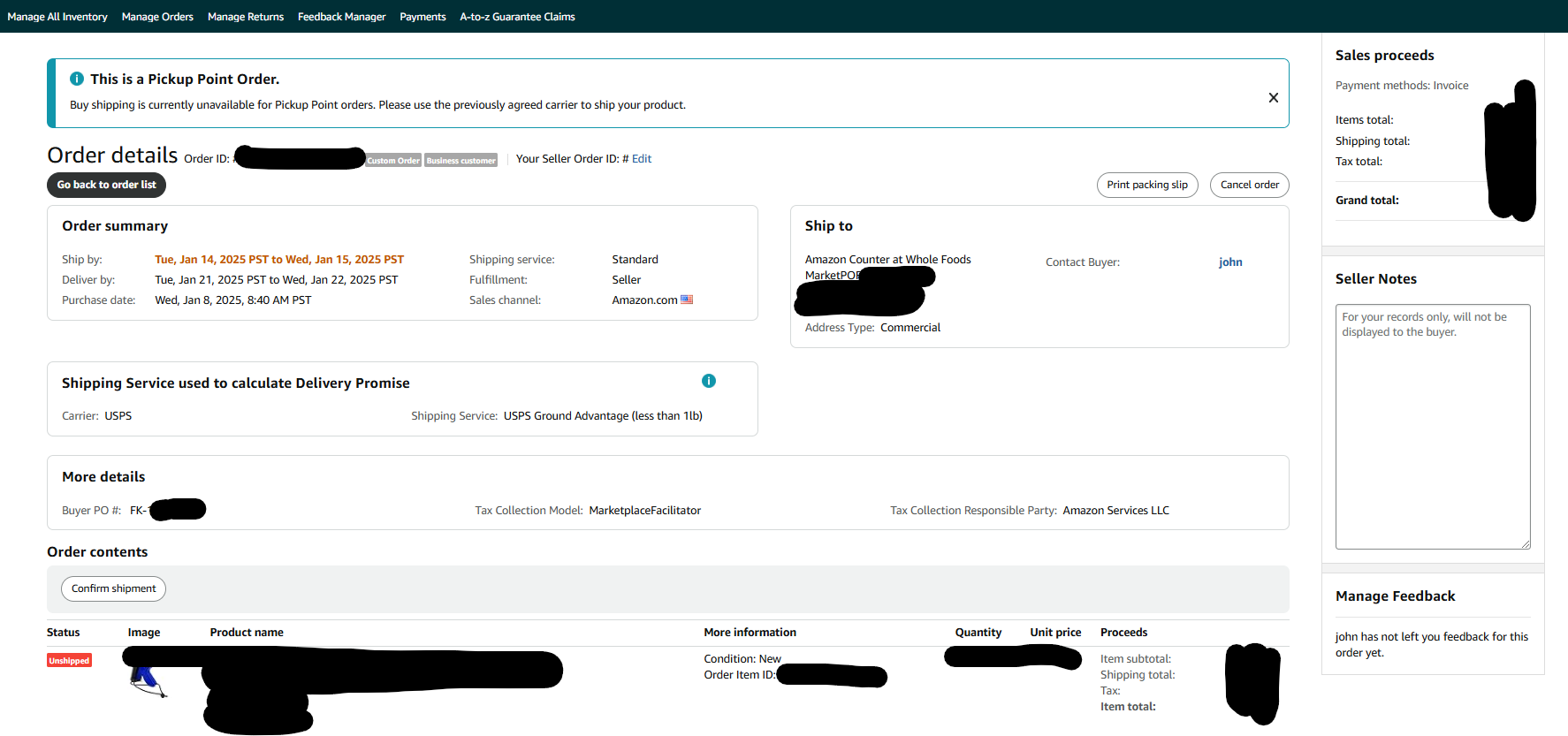This screenshot has height=736, width=1568.
Task: Open Manage Returns menu
Action: [x=246, y=17]
